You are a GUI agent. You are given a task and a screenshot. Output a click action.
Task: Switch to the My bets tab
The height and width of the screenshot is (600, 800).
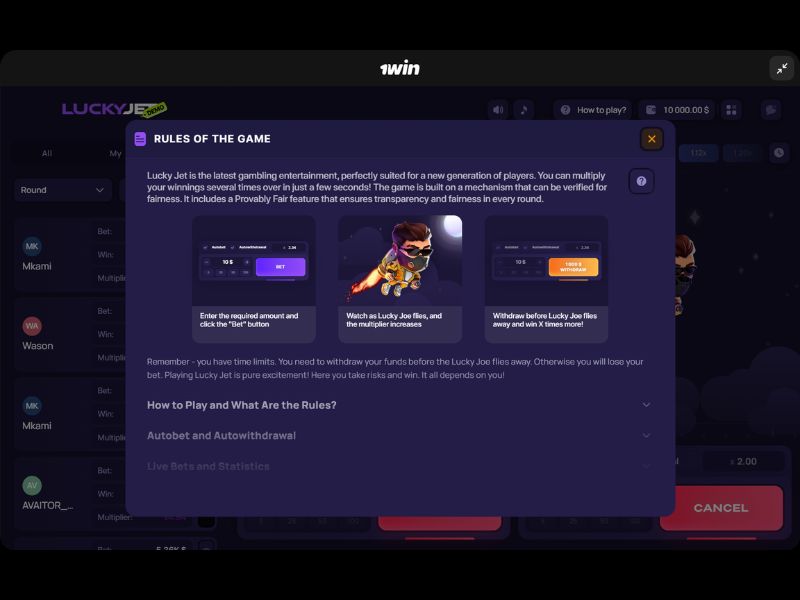(115, 153)
